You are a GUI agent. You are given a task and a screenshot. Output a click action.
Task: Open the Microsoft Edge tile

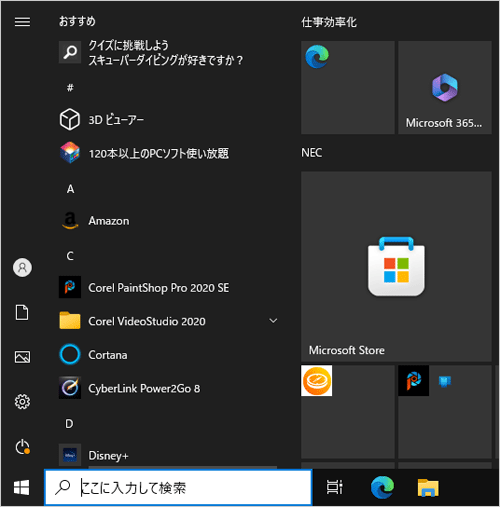coord(348,87)
